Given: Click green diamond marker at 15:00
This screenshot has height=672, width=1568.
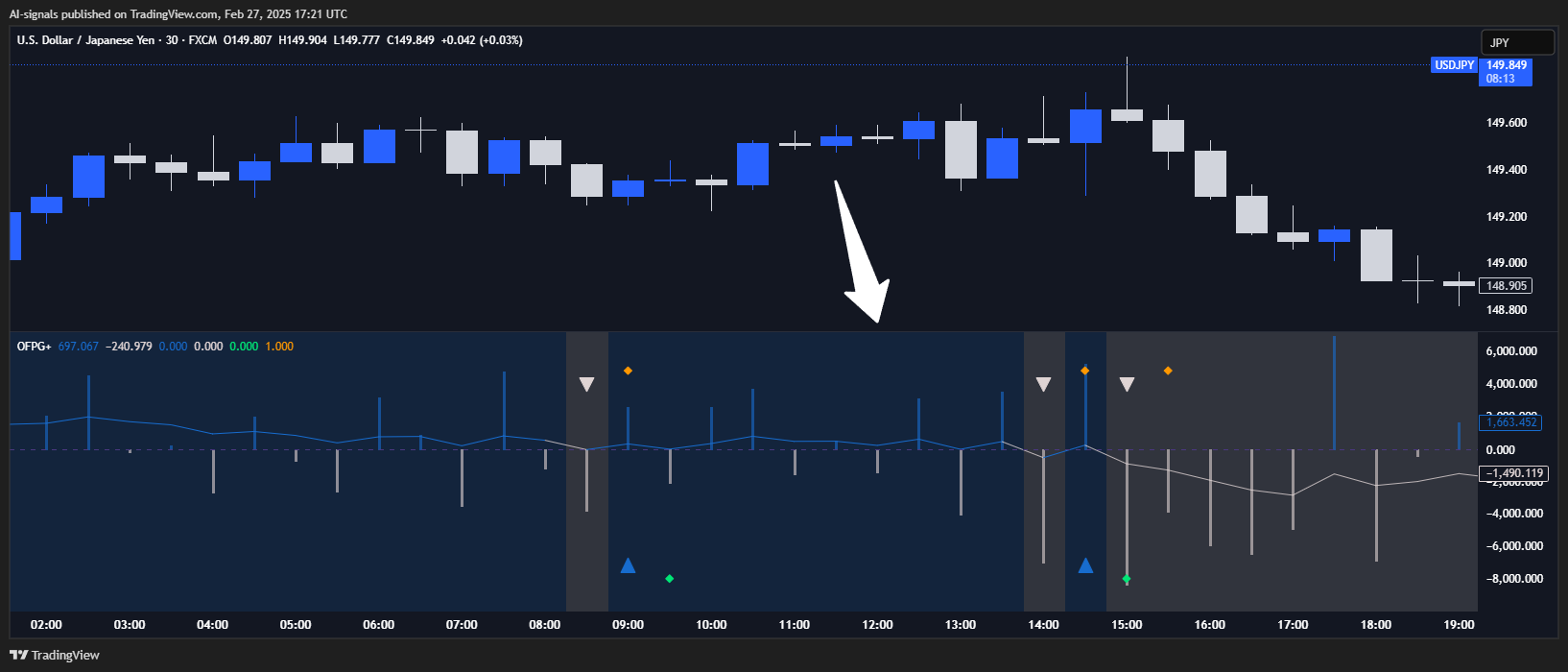Looking at the screenshot, I should 1127,579.
